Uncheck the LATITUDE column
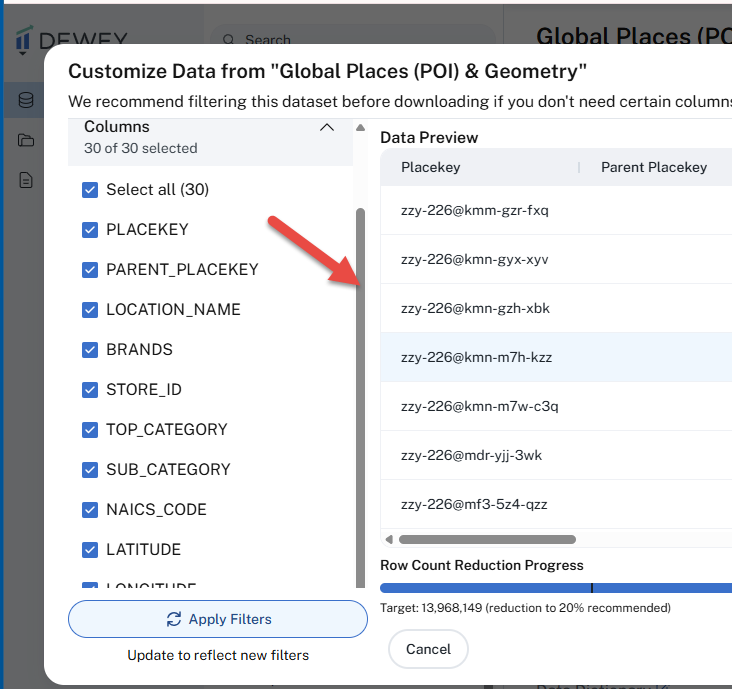 coord(90,550)
